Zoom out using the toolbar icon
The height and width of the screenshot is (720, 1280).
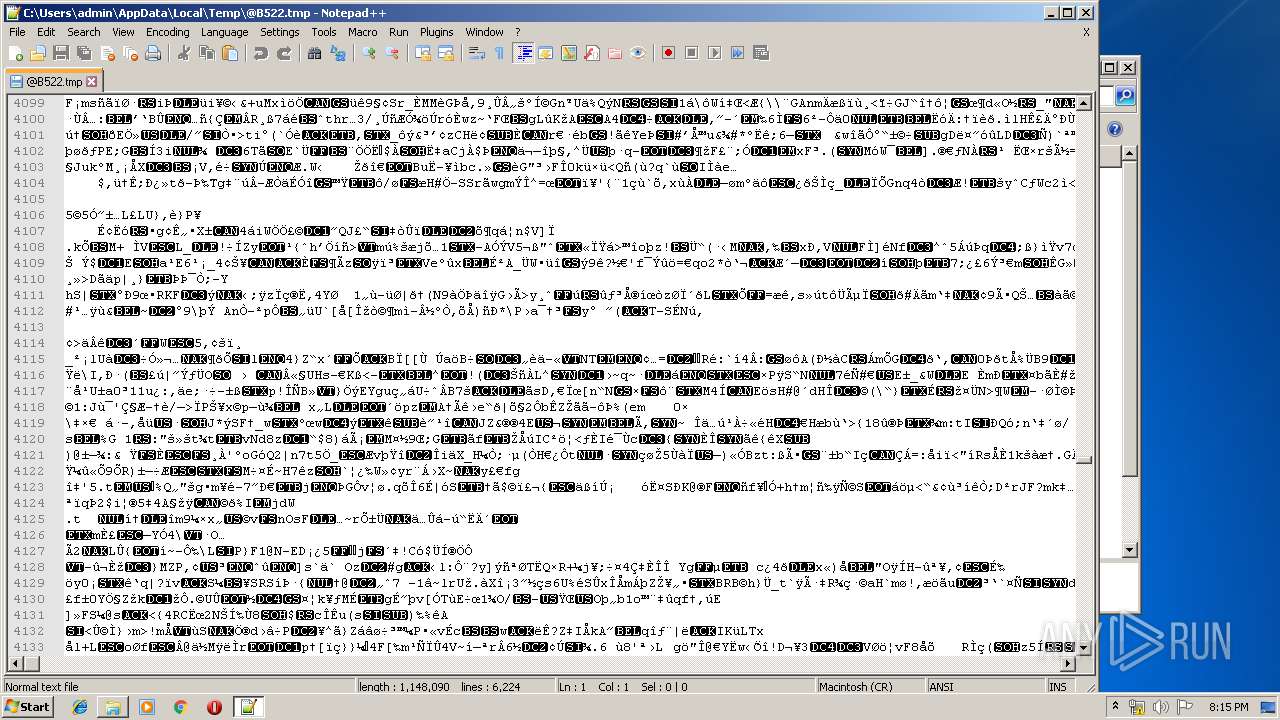coord(392,53)
